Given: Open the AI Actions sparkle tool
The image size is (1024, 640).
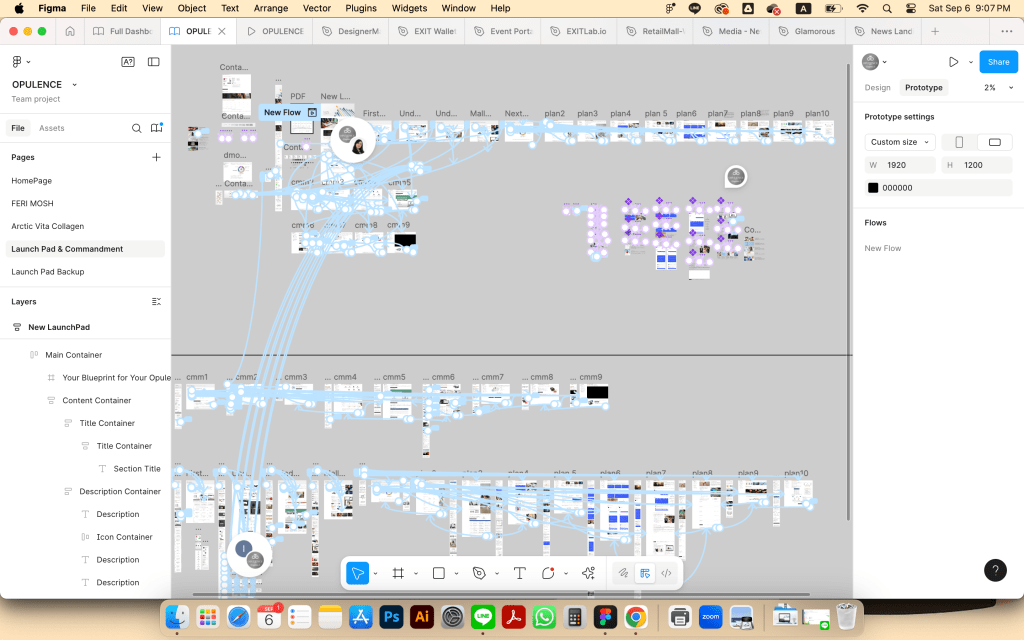Looking at the screenshot, I should click(x=588, y=573).
